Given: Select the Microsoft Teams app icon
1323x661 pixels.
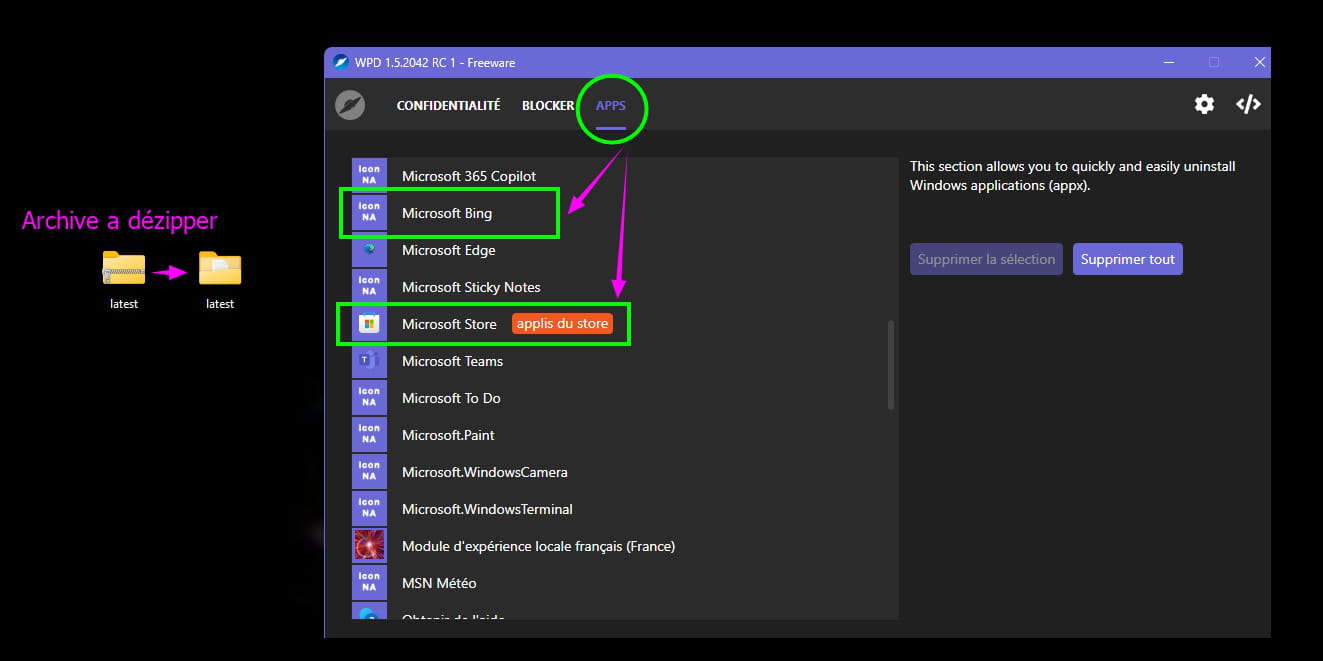Looking at the screenshot, I should 369,361.
